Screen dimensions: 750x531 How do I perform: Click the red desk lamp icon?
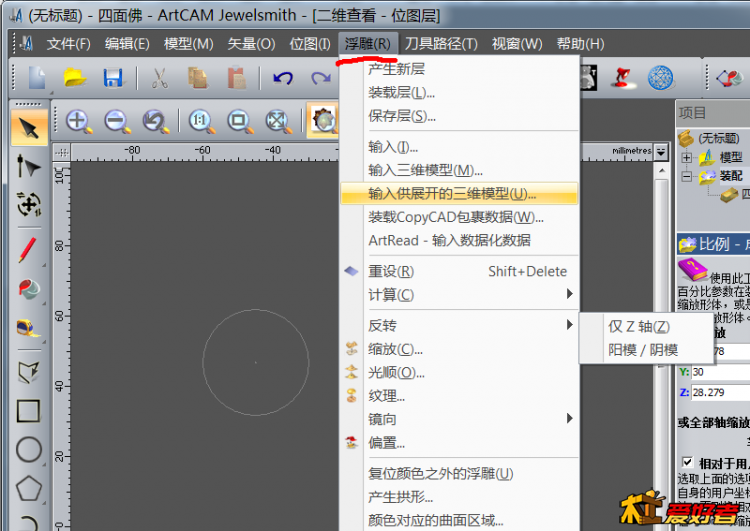pyautogui.click(x=622, y=78)
